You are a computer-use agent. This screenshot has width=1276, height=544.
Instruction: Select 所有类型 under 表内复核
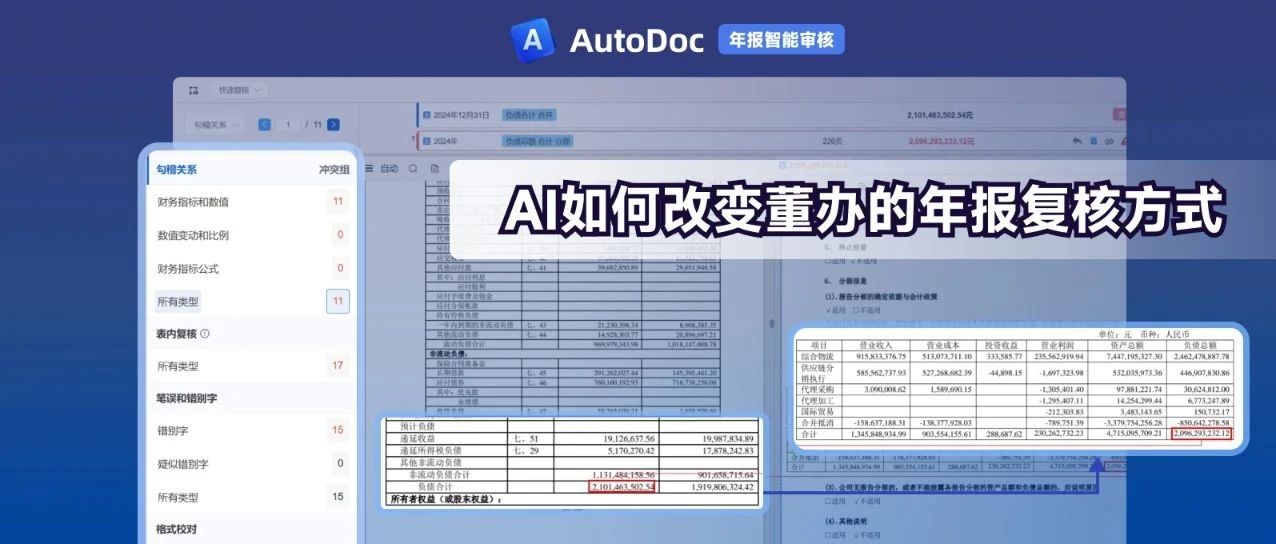tap(178, 367)
